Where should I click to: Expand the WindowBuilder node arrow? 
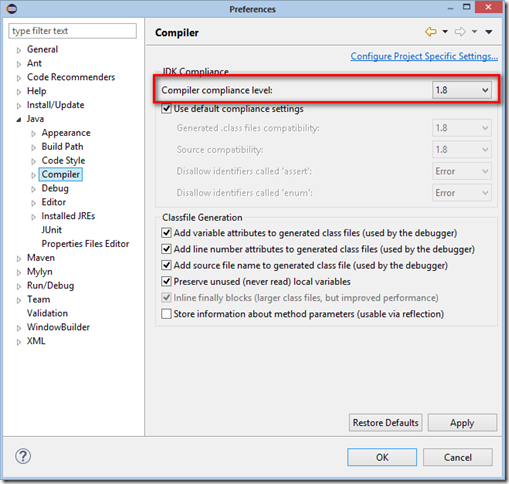coord(19,328)
